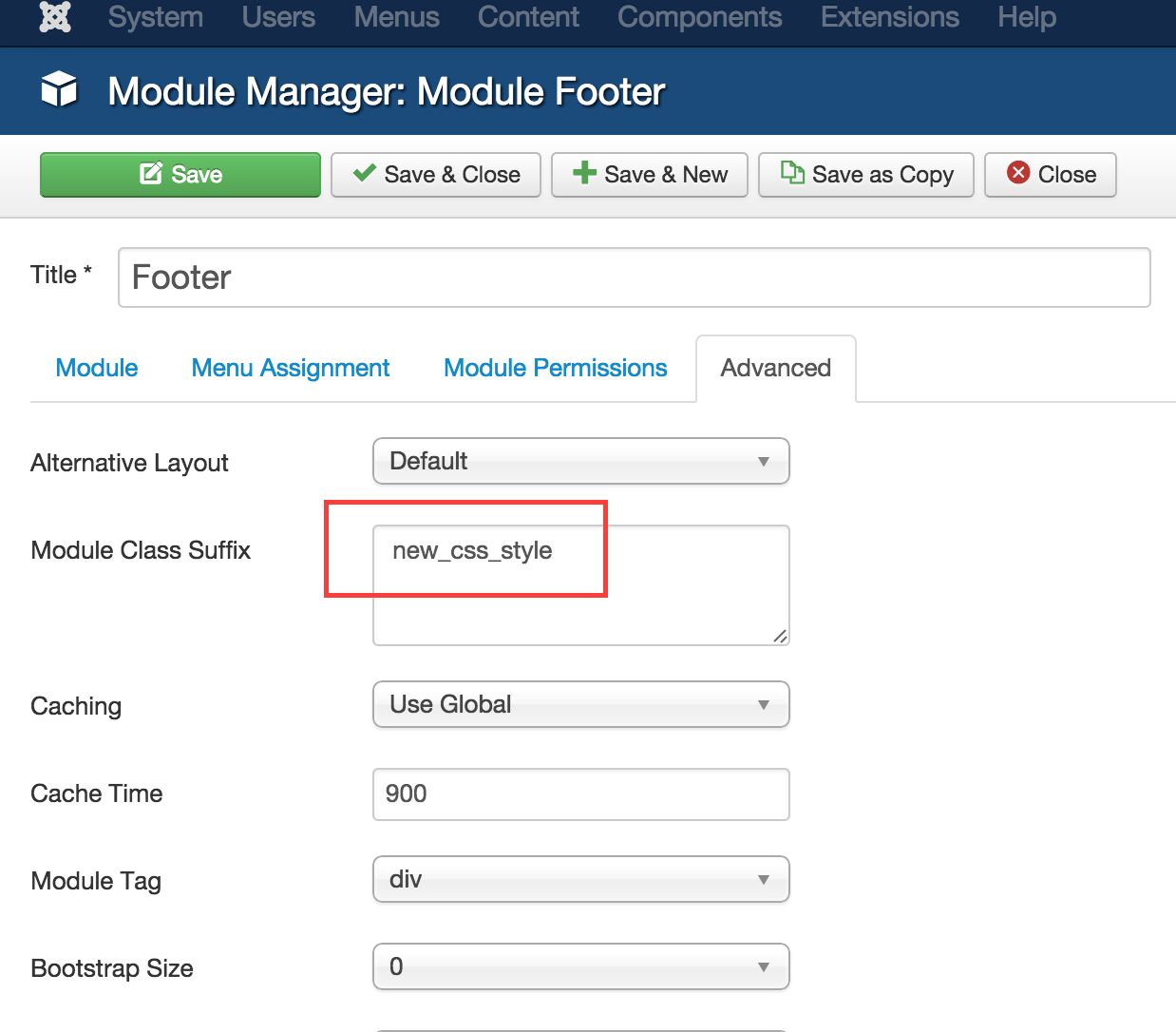Click the Joomla logo icon
The width and height of the screenshot is (1176, 1032).
(x=55, y=17)
